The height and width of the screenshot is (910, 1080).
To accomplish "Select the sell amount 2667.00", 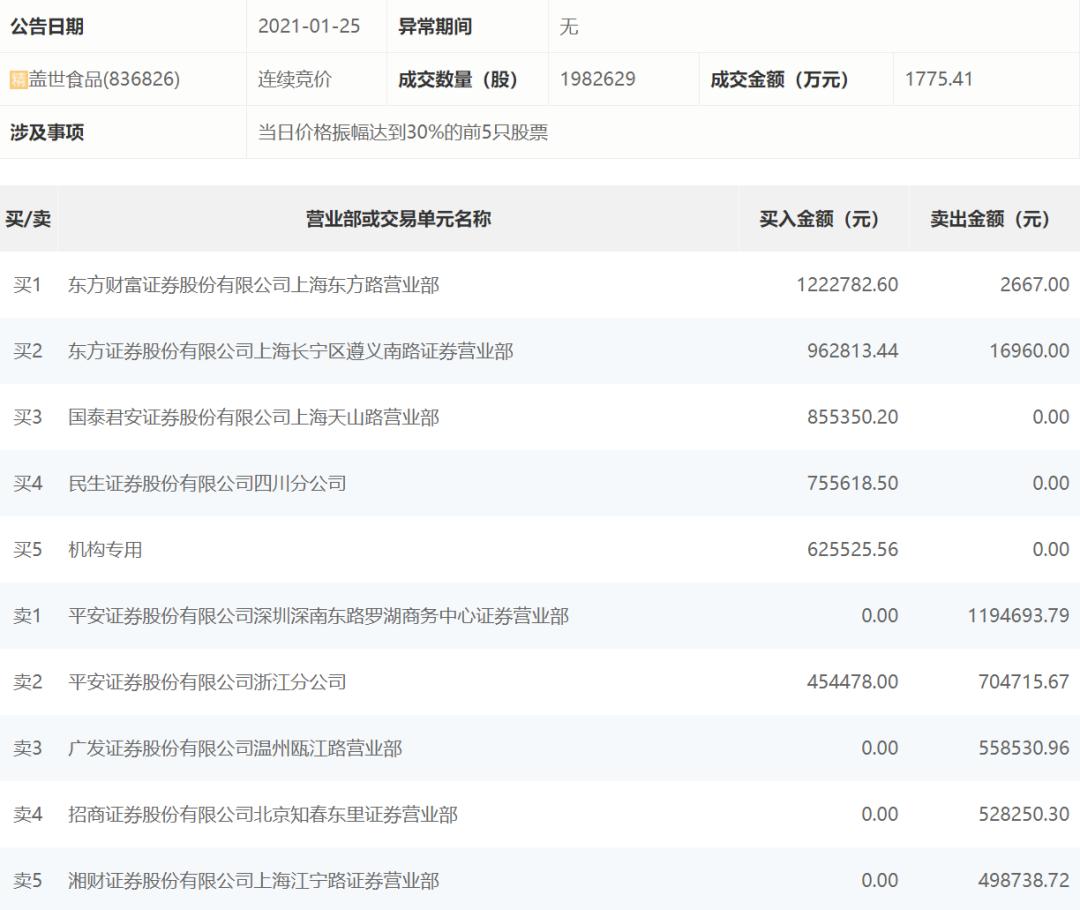I will pyautogui.click(x=1035, y=285).
